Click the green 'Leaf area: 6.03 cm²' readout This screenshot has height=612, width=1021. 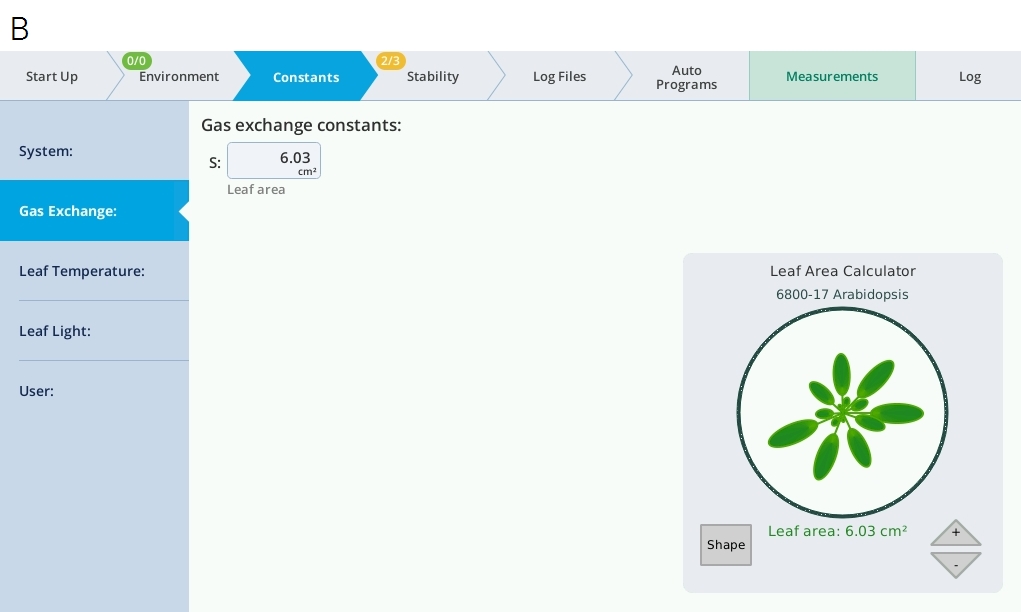coord(837,531)
